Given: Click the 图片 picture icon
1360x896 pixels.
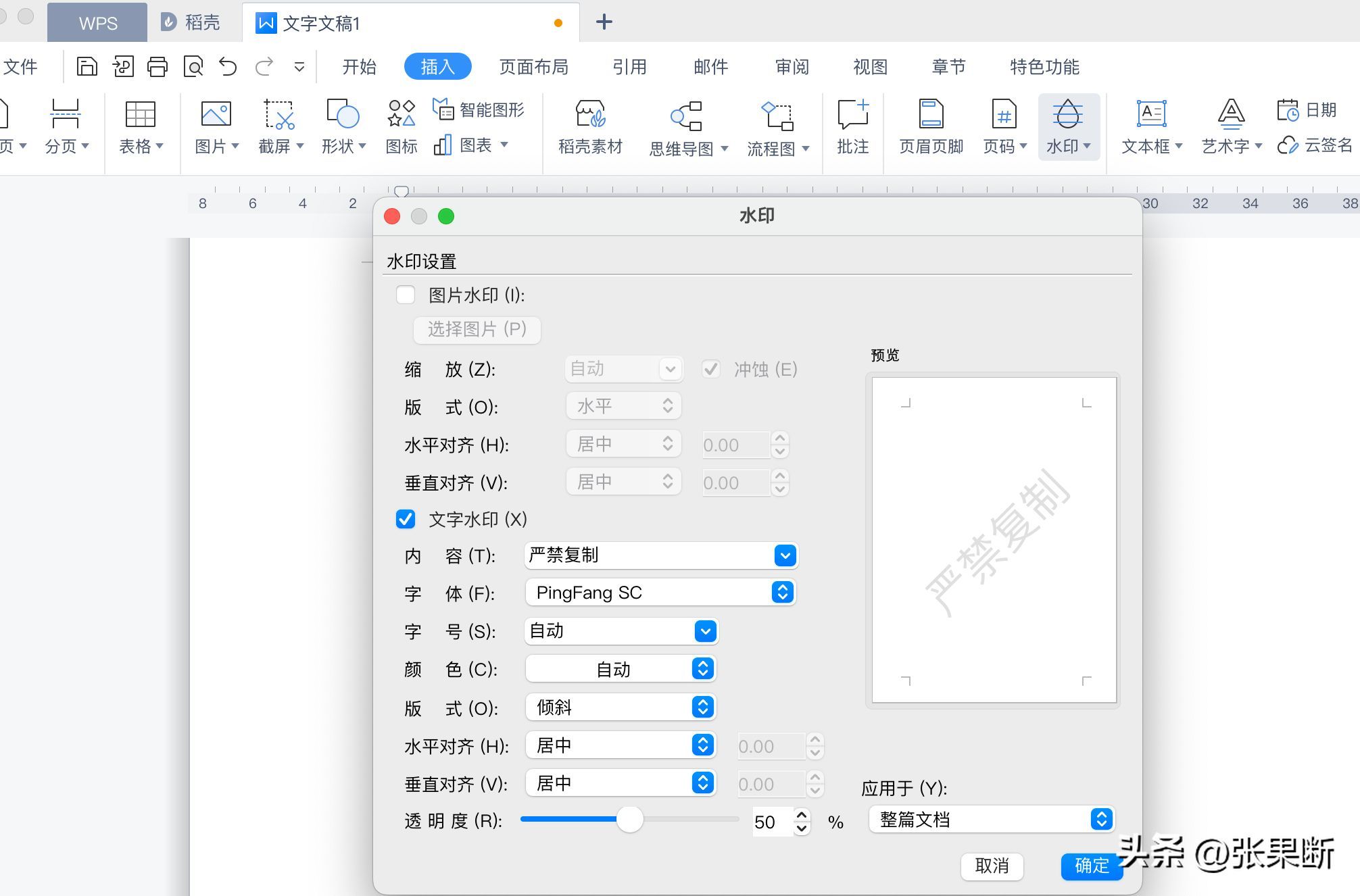Looking at the screenshot, I should point(216,114).
